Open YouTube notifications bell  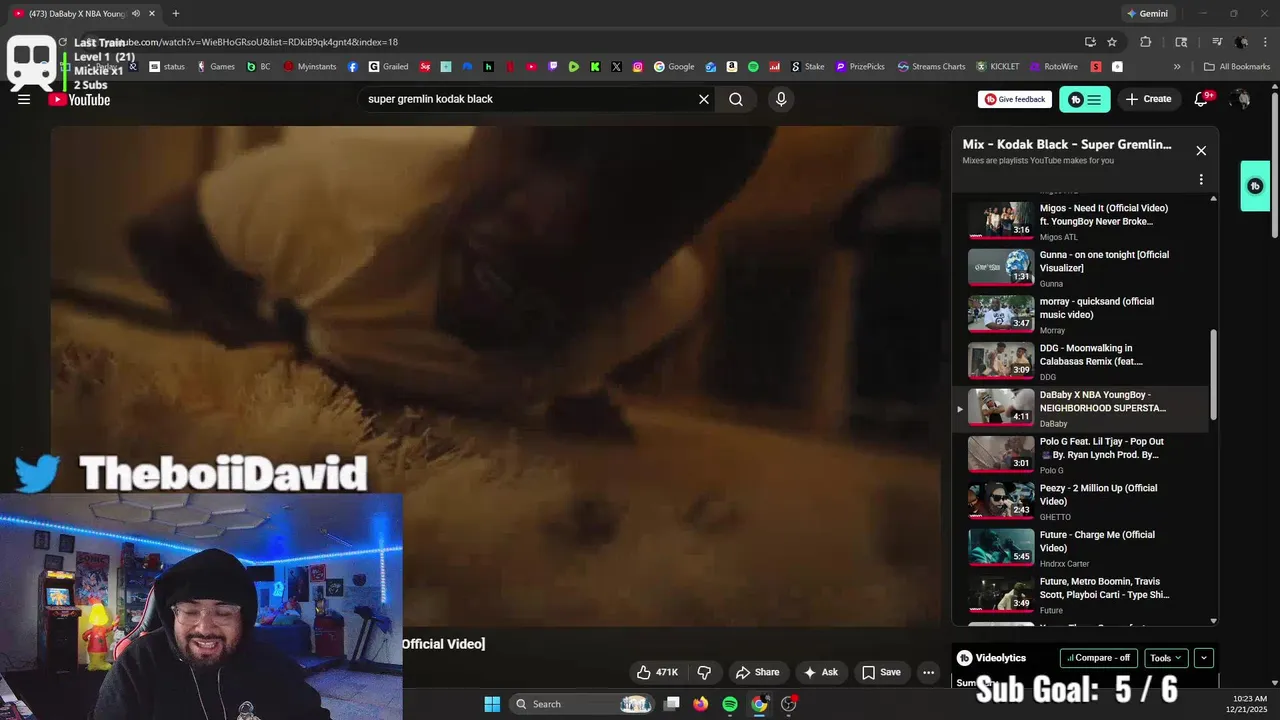1202,99
